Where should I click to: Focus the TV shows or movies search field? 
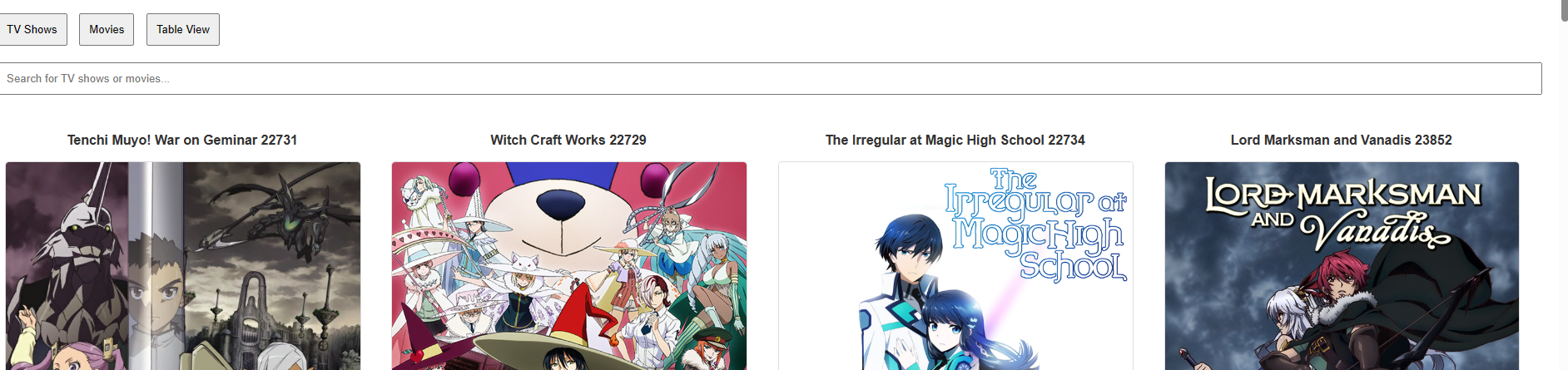tap(770, 78)
